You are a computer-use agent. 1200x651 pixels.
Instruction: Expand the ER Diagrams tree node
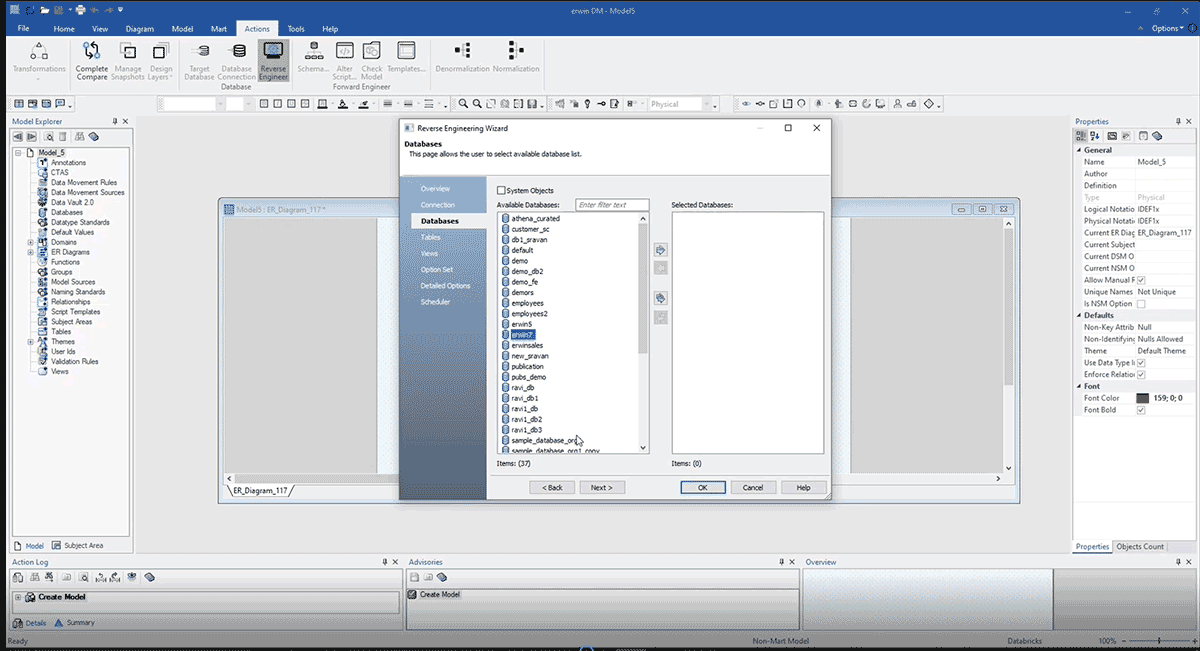click(30, 252)
